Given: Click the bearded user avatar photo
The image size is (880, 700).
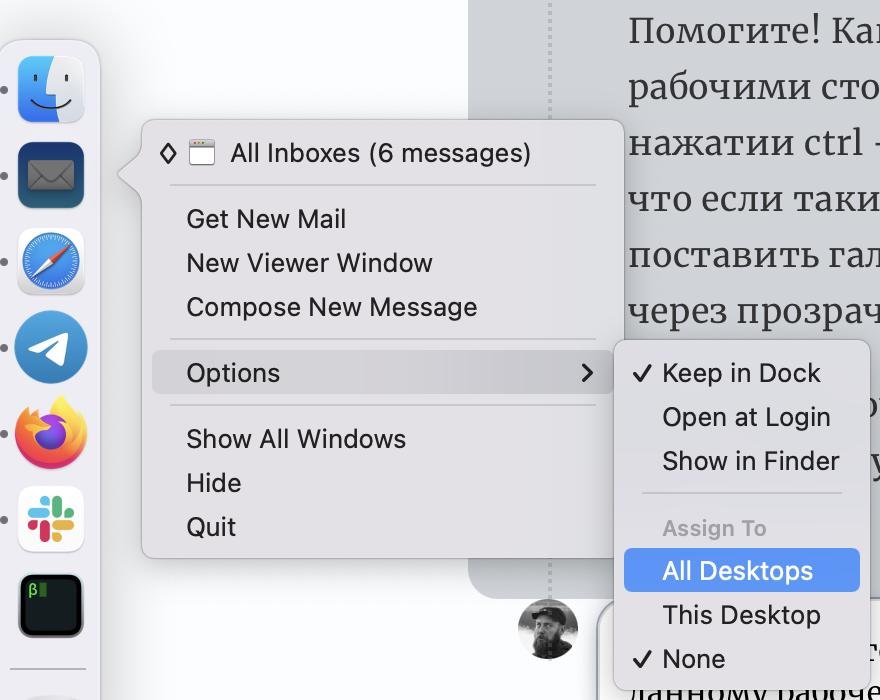Looking at the screenshot, I should (549, 629).
